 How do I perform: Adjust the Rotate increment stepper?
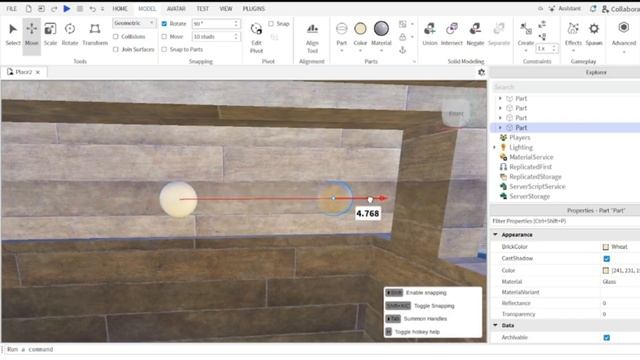point(236,24)
